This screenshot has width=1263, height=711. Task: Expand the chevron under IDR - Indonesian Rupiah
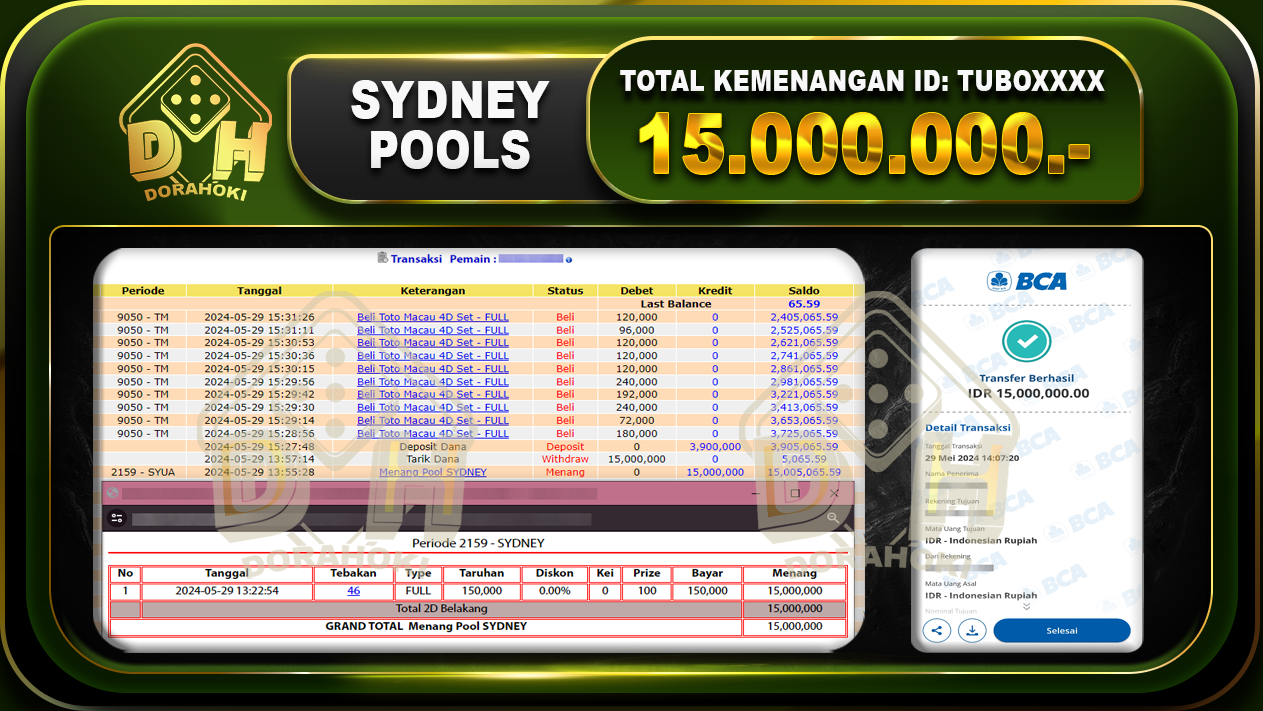coord(1025,605)
